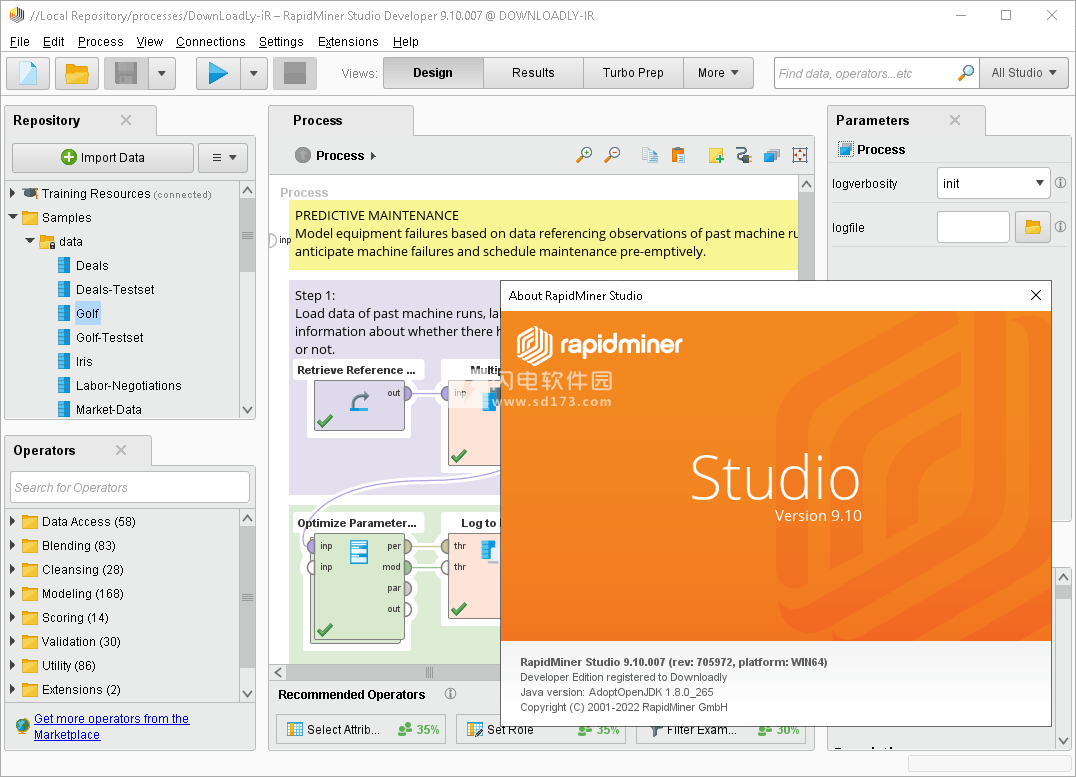Click the folder browse icon next to logfile
This screenshot has width=1076, height=777.
[1033, 227]
